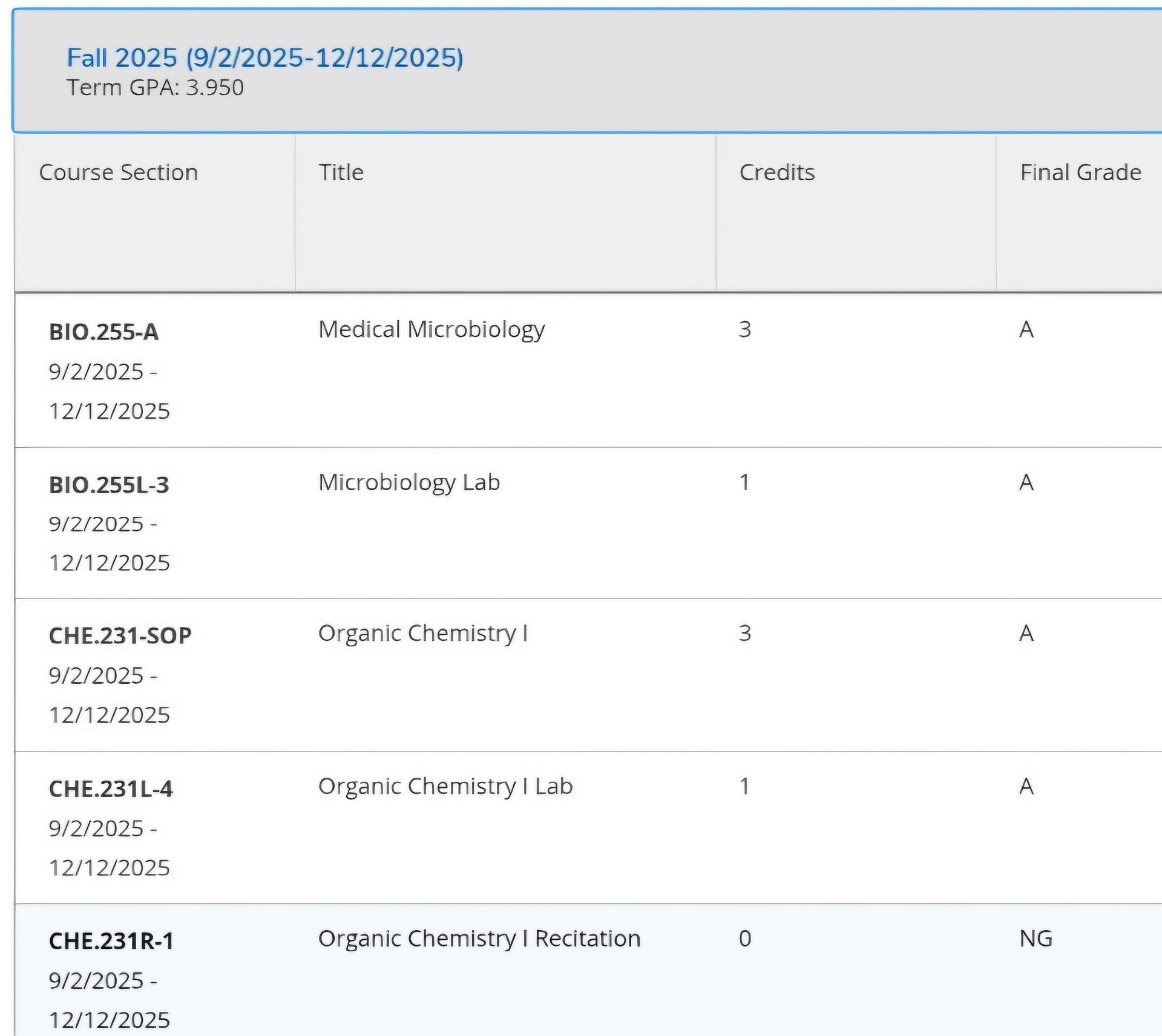Click the Organic Chemistry I title
The height and width of the screenshot is (1036, 1162).
[x=423, y=633]
